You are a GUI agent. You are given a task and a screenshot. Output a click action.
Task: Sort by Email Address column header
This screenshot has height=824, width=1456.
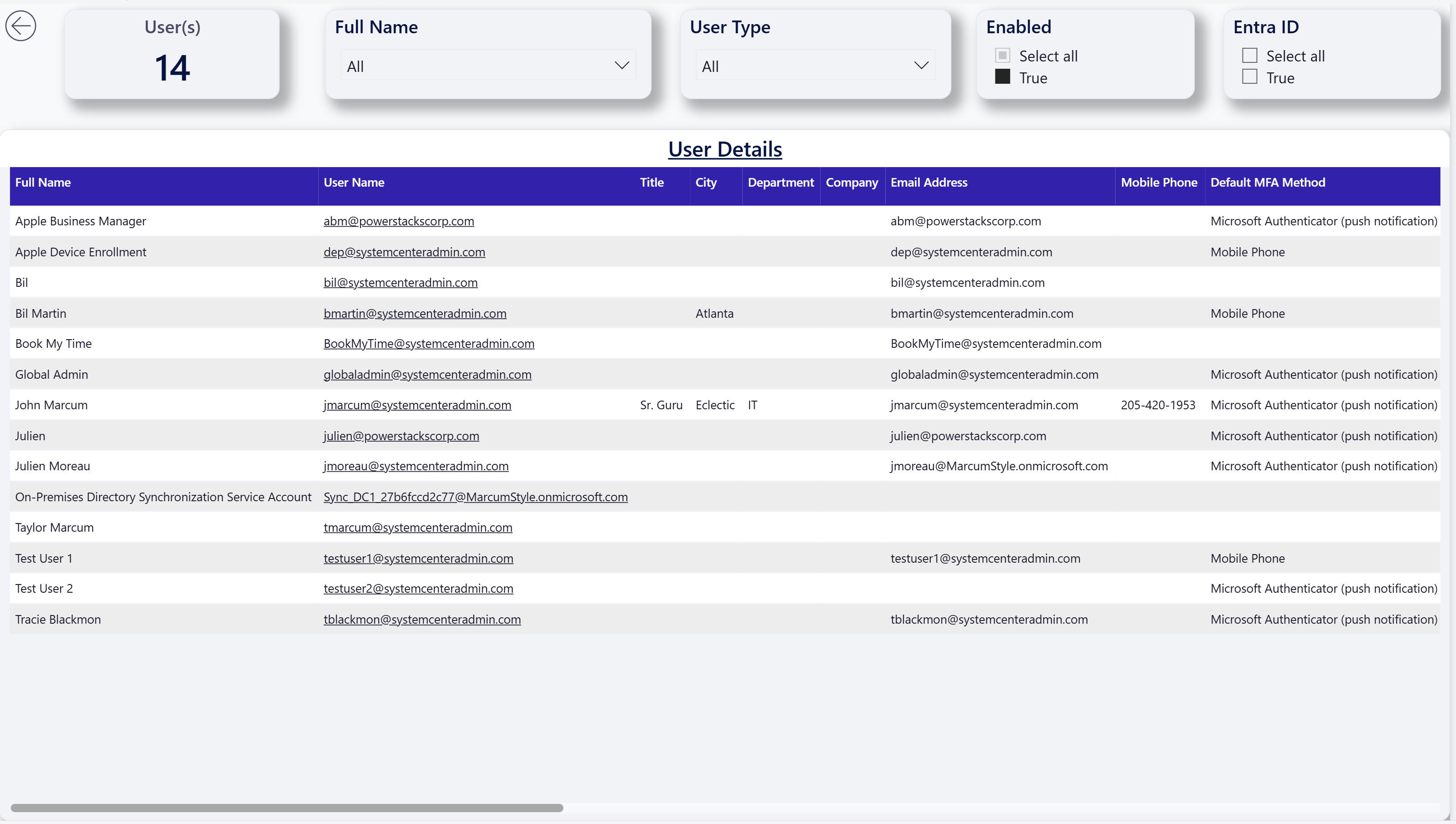928,182
